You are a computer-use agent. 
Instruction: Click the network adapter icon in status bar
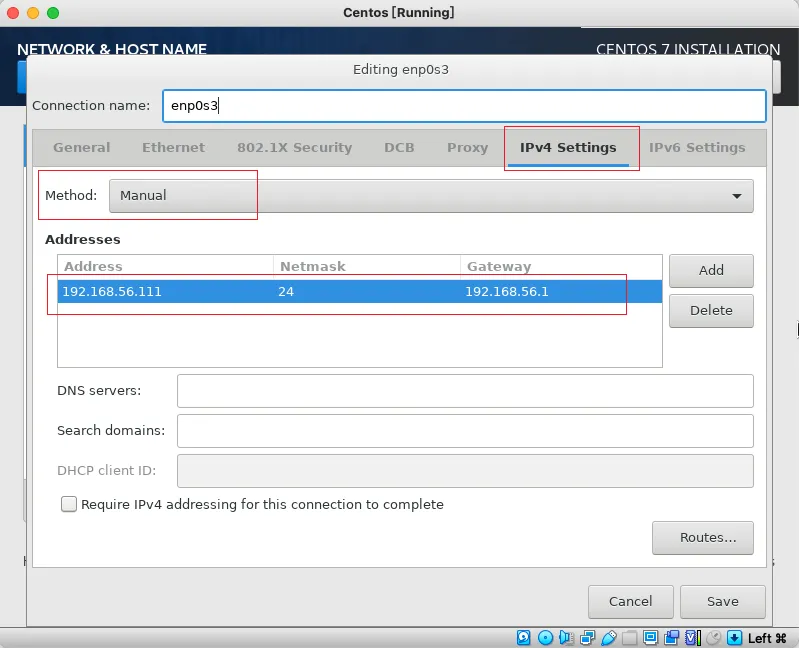[x=587, y=638]
